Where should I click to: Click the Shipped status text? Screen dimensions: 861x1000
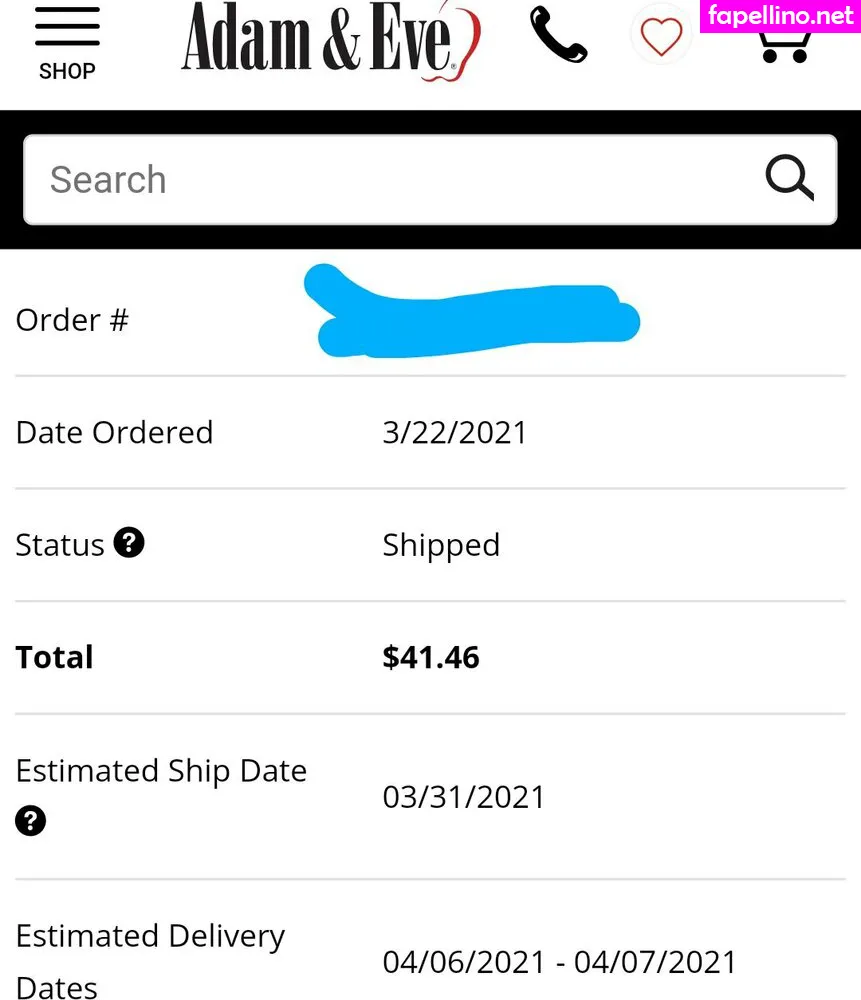(x=441, y=545)
